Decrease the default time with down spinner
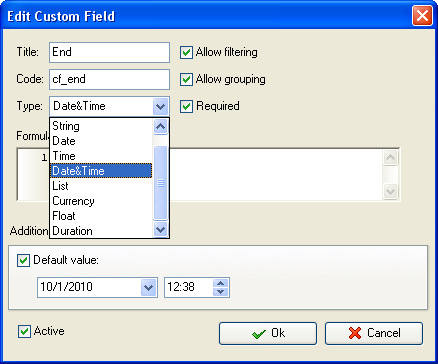 (220, 291)
